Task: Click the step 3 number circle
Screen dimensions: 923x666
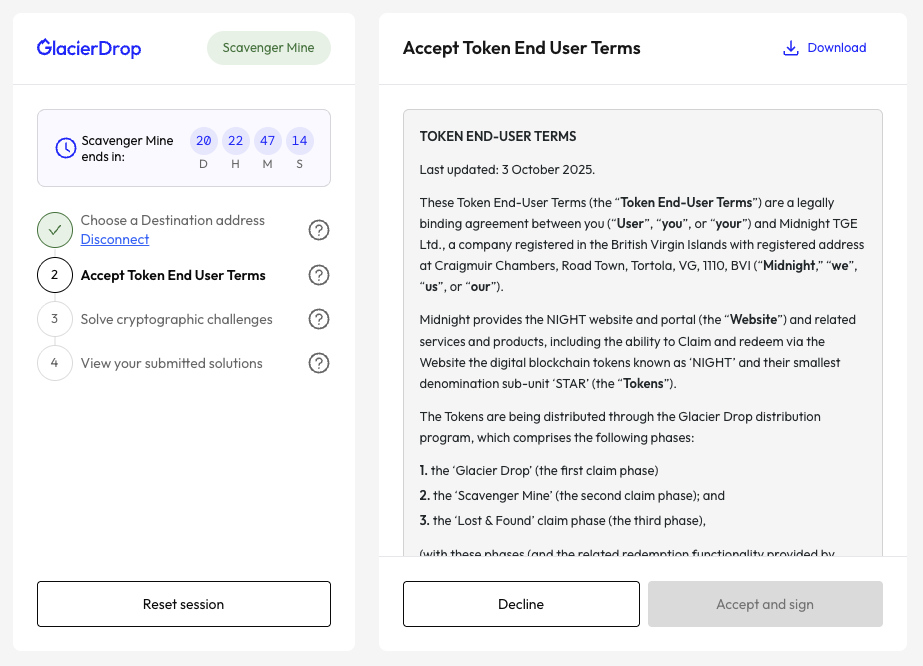Action: coord(55,319)
